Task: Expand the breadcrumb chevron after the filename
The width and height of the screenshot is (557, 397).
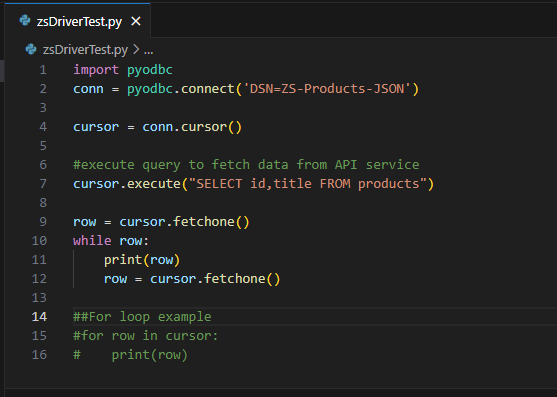Action: coord(136,50)
